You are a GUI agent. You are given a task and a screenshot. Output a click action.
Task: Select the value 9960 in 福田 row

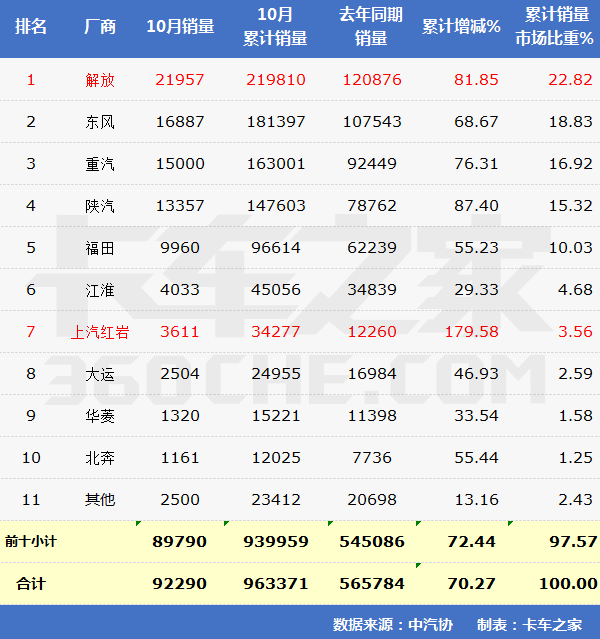180,248
